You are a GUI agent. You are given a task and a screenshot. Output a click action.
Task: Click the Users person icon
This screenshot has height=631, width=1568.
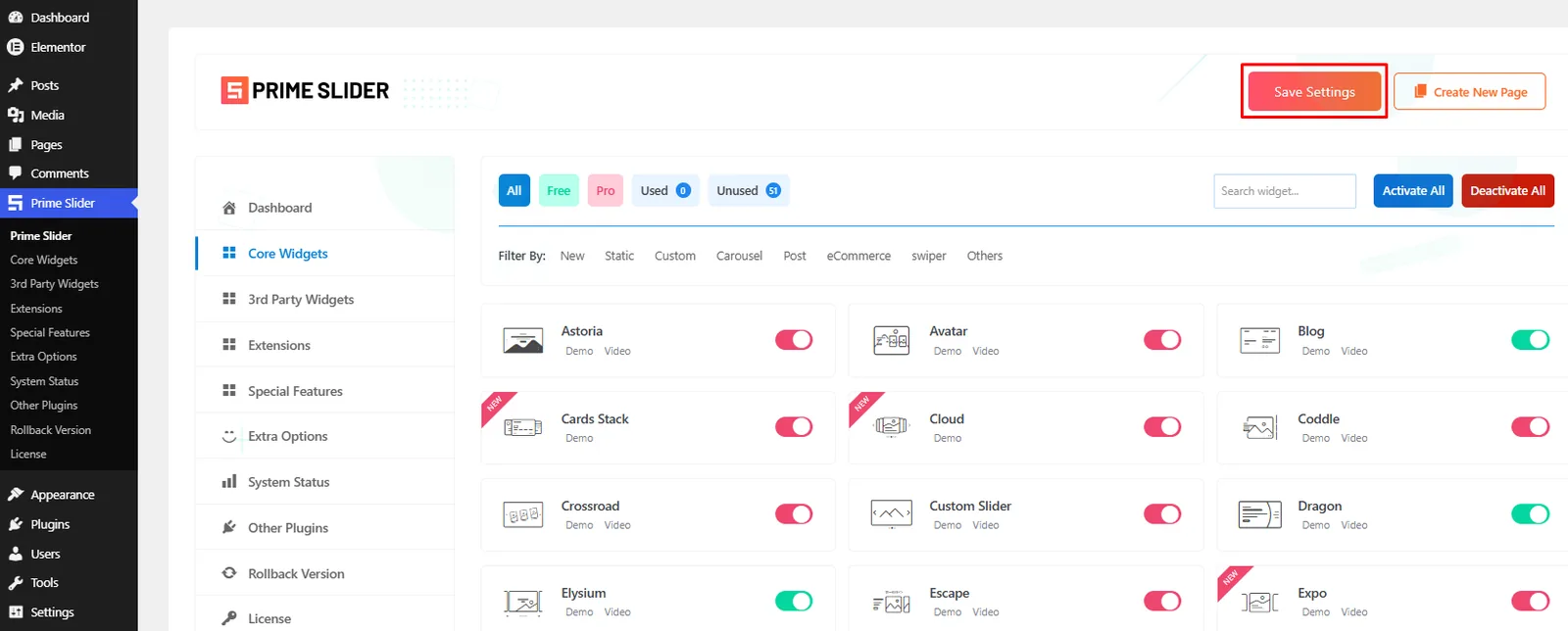click(16, 554)
